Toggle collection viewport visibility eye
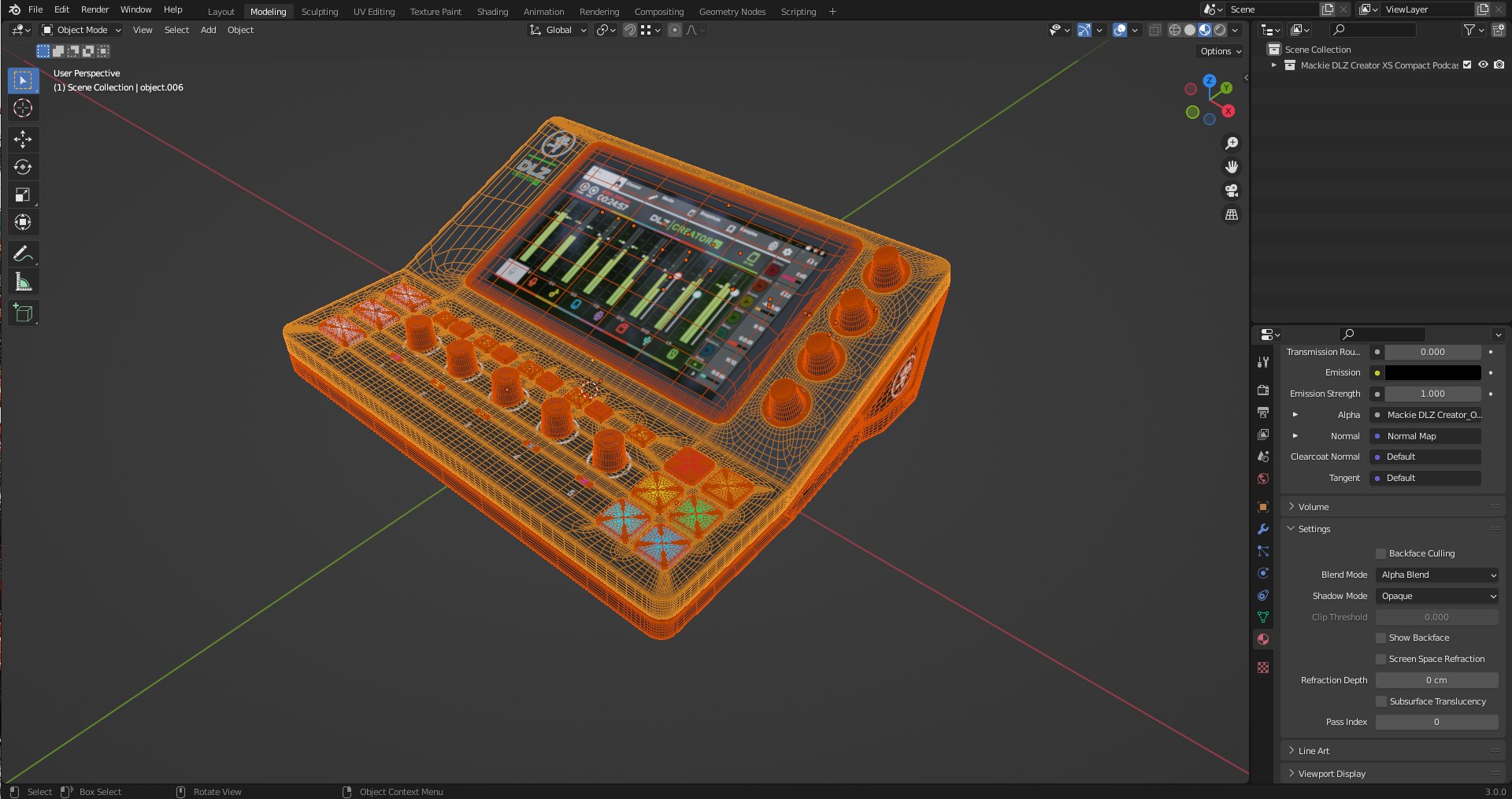The height and width of the screenshot is (799, 1512). [1483, 65]
